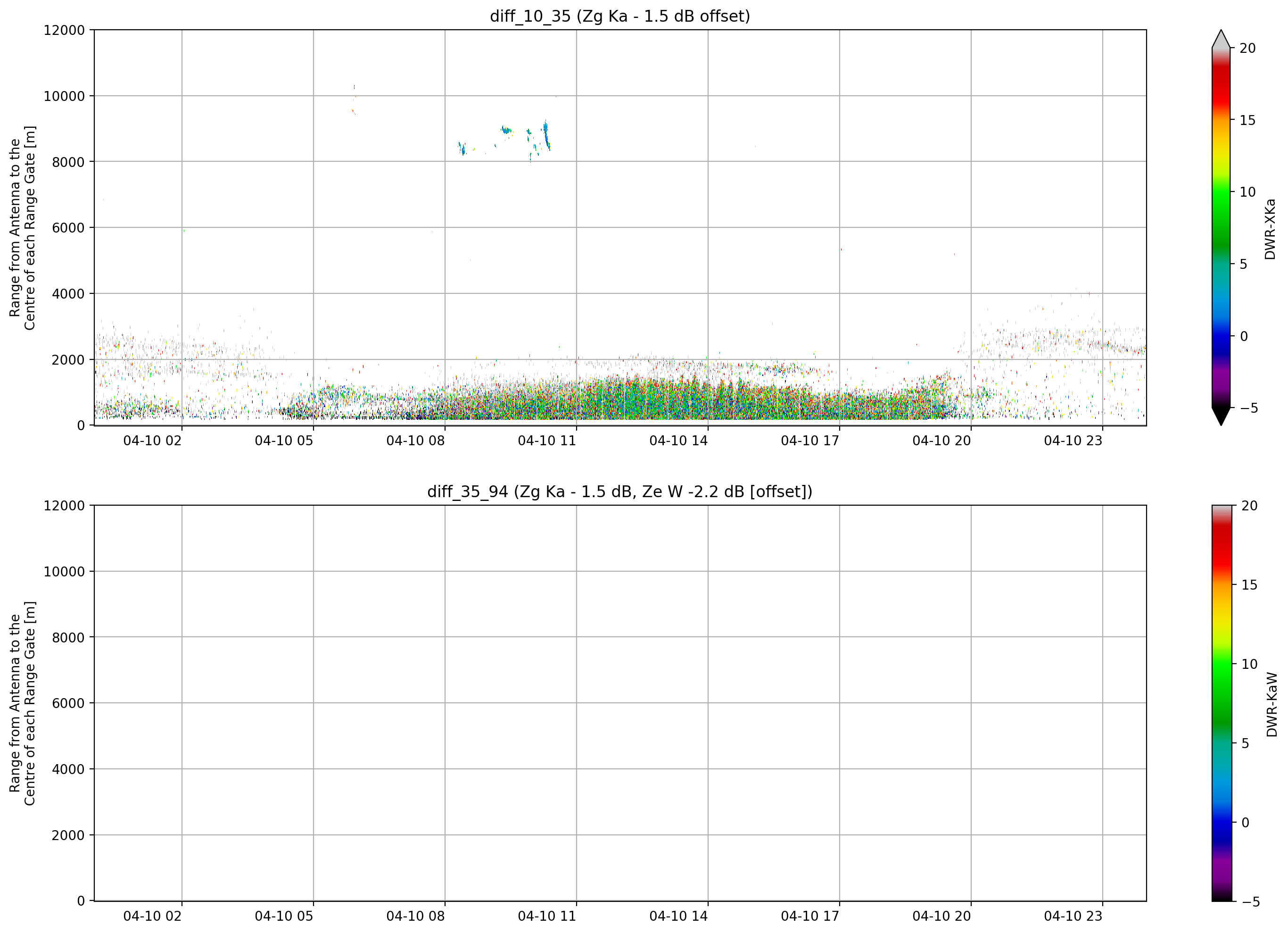Viewport: 1288px width, 933px height.
Task: Click the DWR-KaW colorbar label
Action: 1271,705
